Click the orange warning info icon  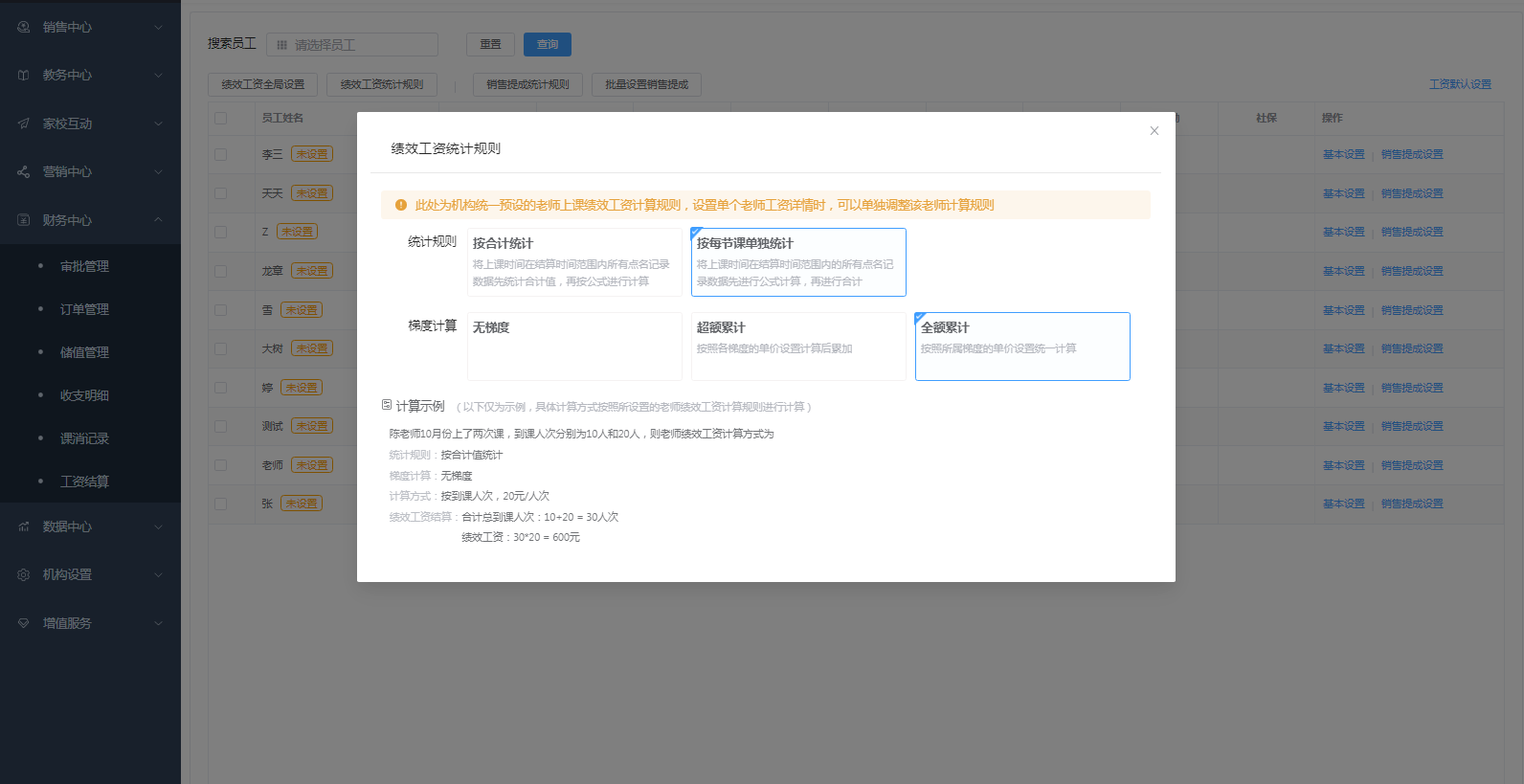[x=401, y=205]
